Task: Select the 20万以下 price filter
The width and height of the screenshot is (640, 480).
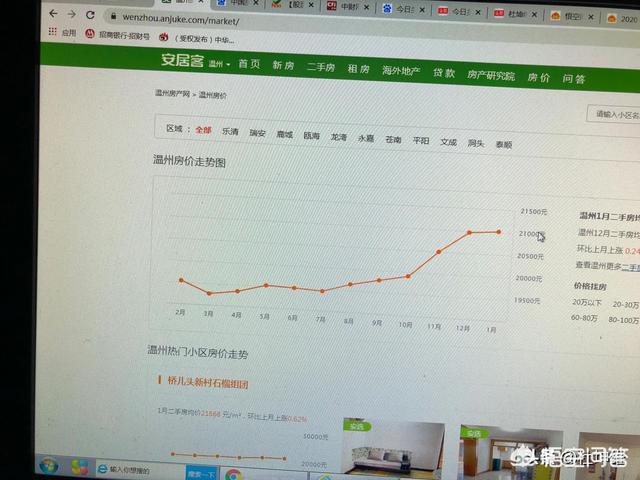Action: pyautogui.click(x=587, y=302)
